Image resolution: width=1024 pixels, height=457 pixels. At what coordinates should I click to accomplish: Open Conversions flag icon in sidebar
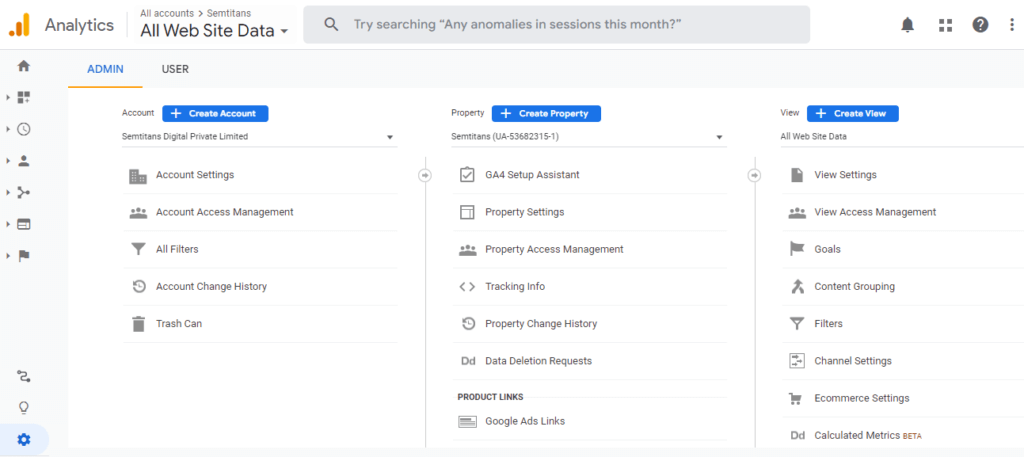coord(24,256)
